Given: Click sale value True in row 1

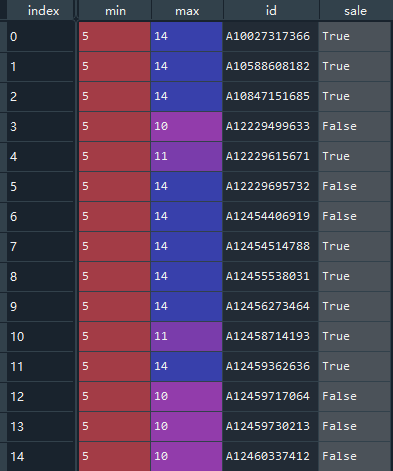Looking at the screenshot, I should [354, 66].
